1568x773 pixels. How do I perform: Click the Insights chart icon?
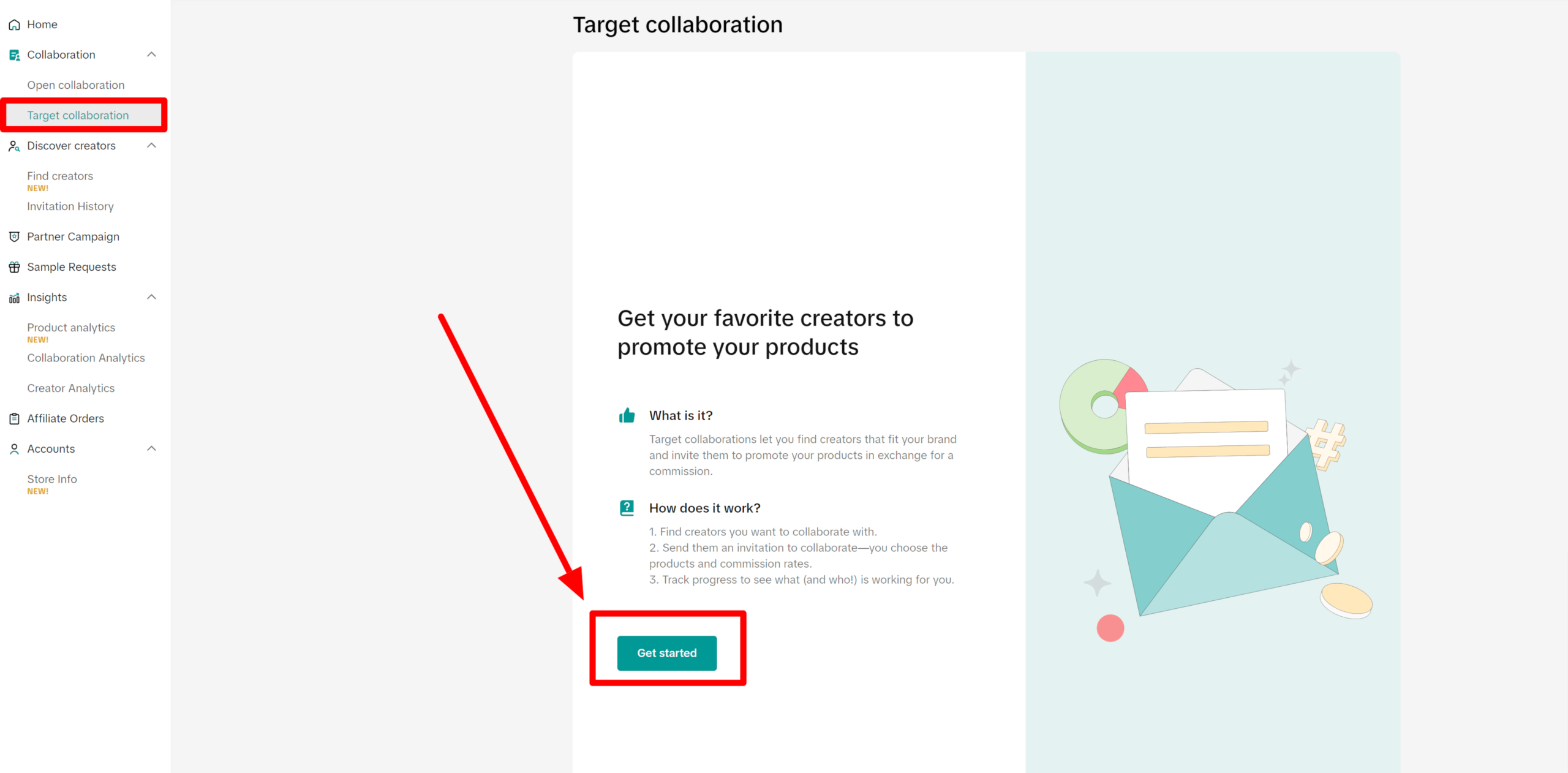14,298
